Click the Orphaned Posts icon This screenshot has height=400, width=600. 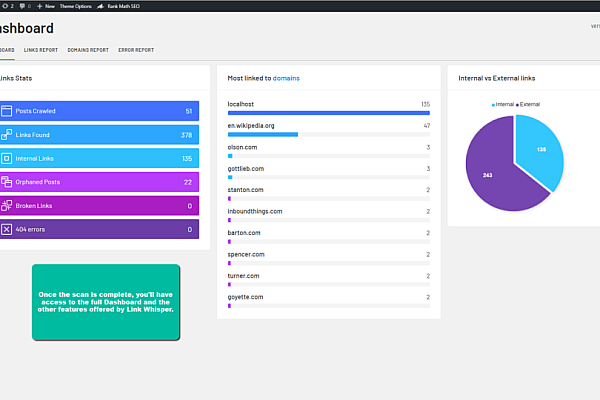(x=7, y=182)
